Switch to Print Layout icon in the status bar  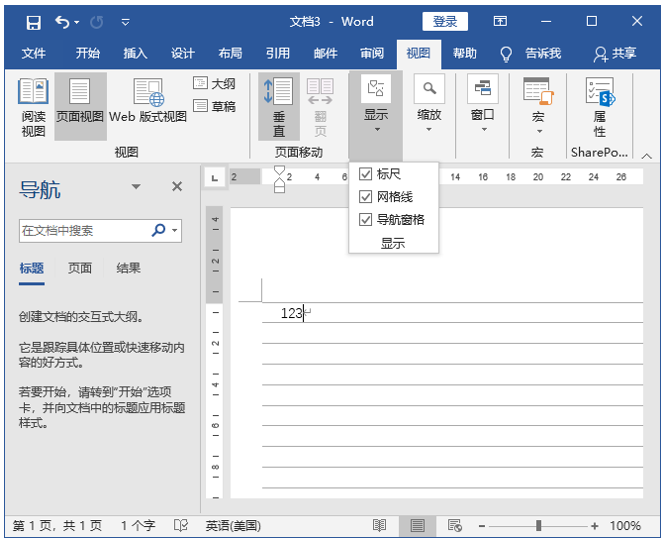pyautogui.click(x=418, y=526)
